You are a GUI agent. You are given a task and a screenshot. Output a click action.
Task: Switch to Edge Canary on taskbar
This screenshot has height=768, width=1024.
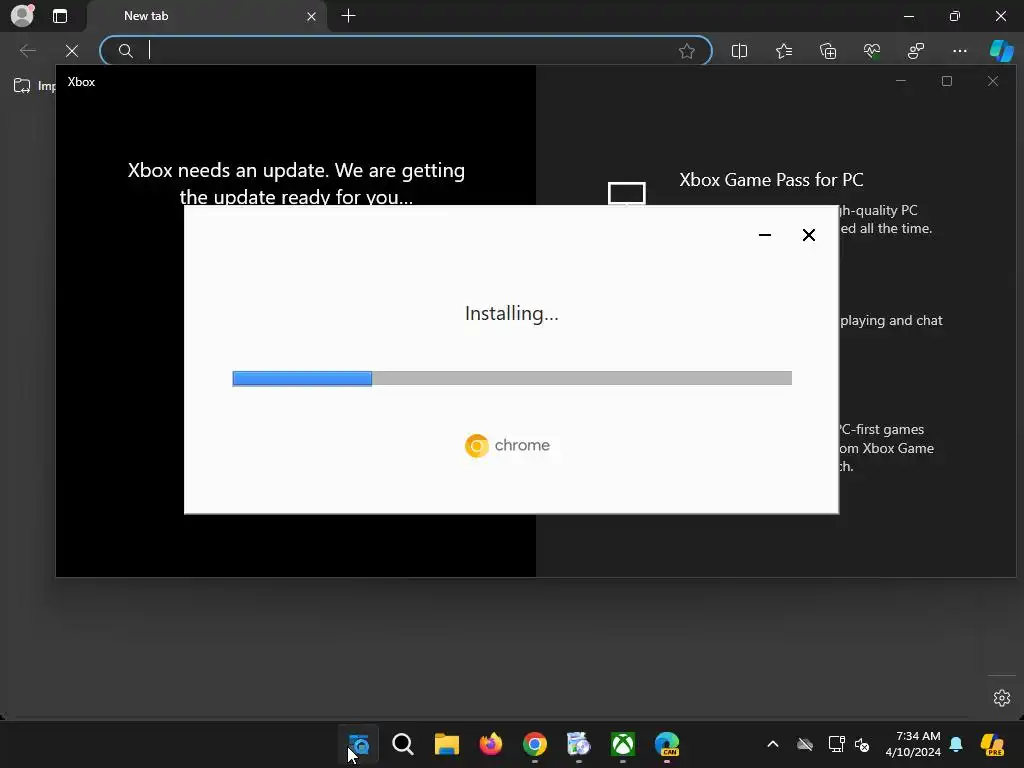point(667,744)
